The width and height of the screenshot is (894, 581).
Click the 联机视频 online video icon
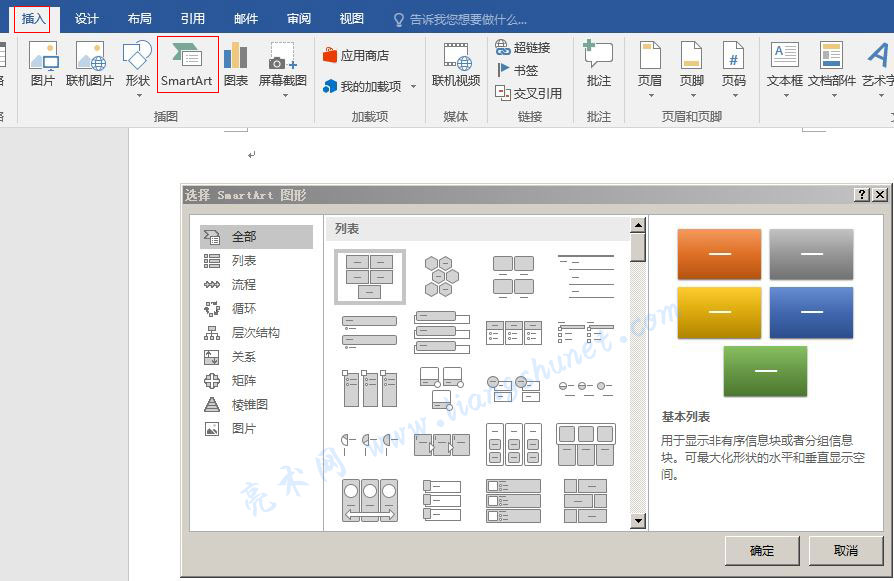[x=456, y=64]
